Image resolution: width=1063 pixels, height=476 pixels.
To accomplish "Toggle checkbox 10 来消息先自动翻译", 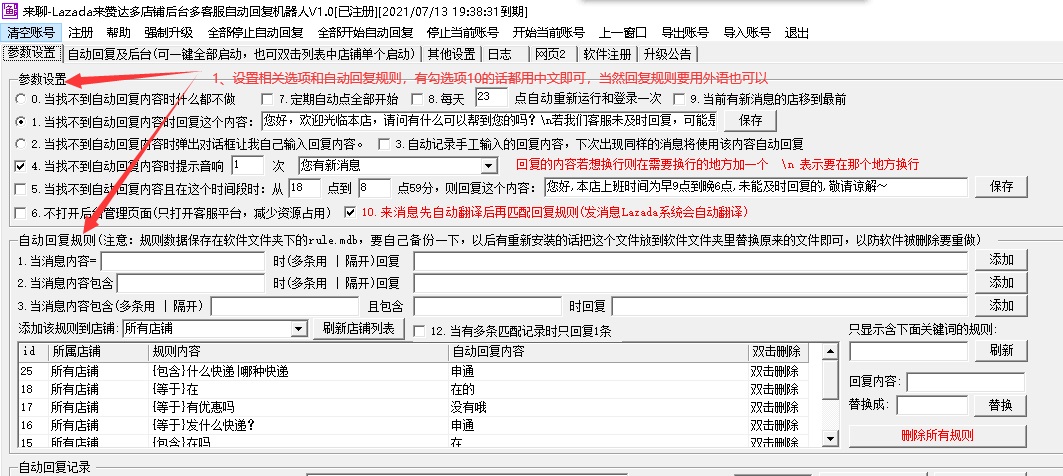I will 349,212.
